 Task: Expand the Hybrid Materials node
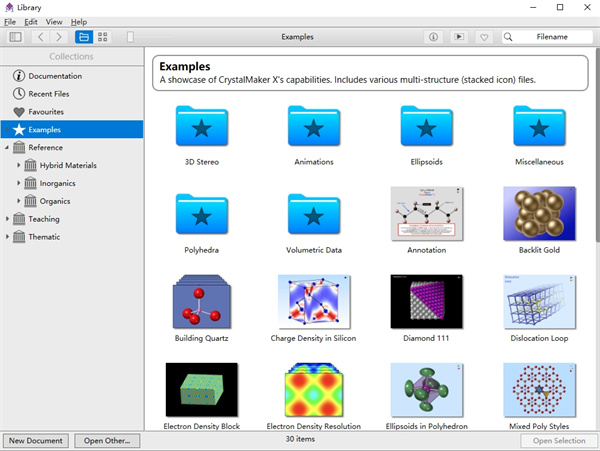(x=19, y=165)
